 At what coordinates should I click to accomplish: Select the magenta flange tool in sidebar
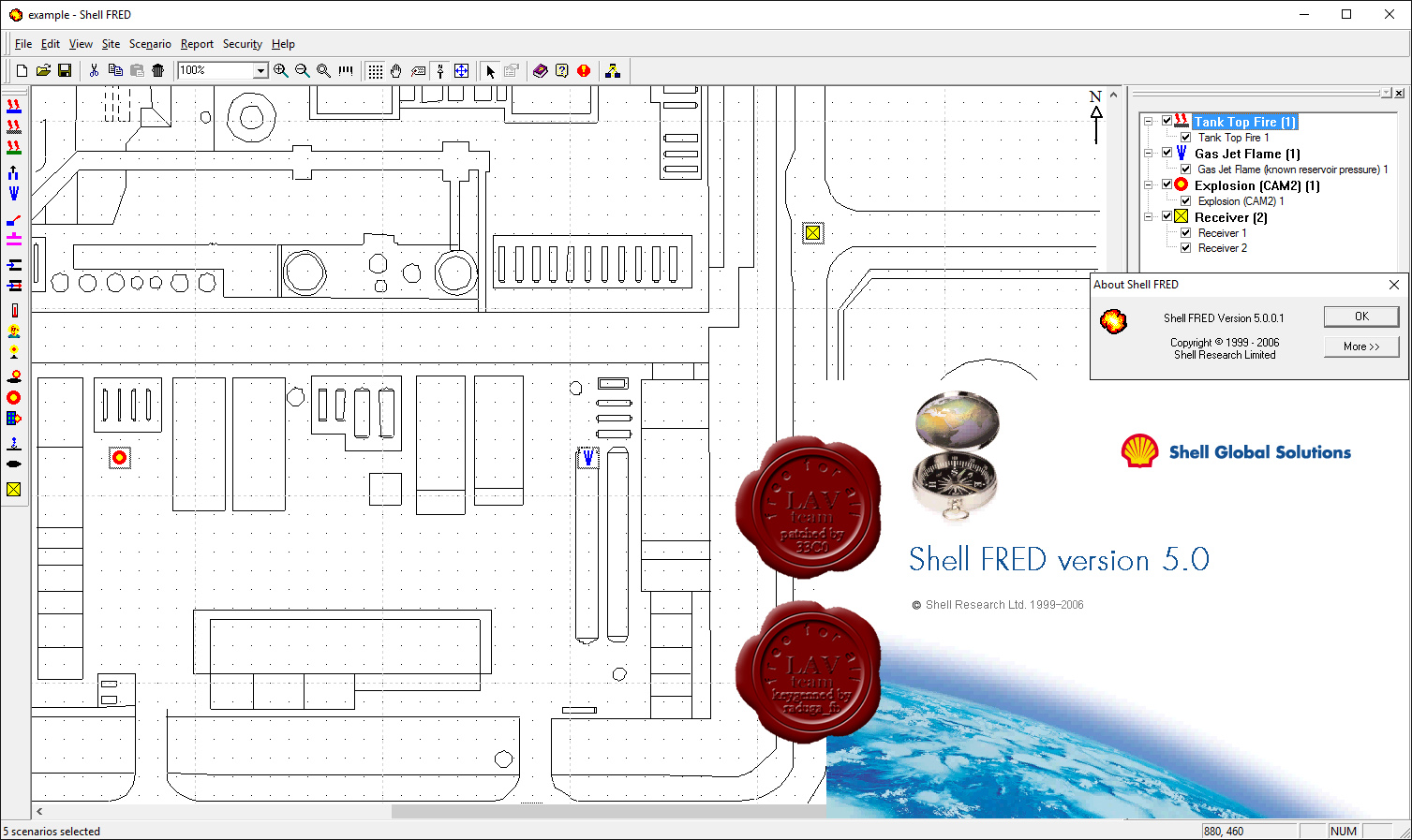coord(14,240)
